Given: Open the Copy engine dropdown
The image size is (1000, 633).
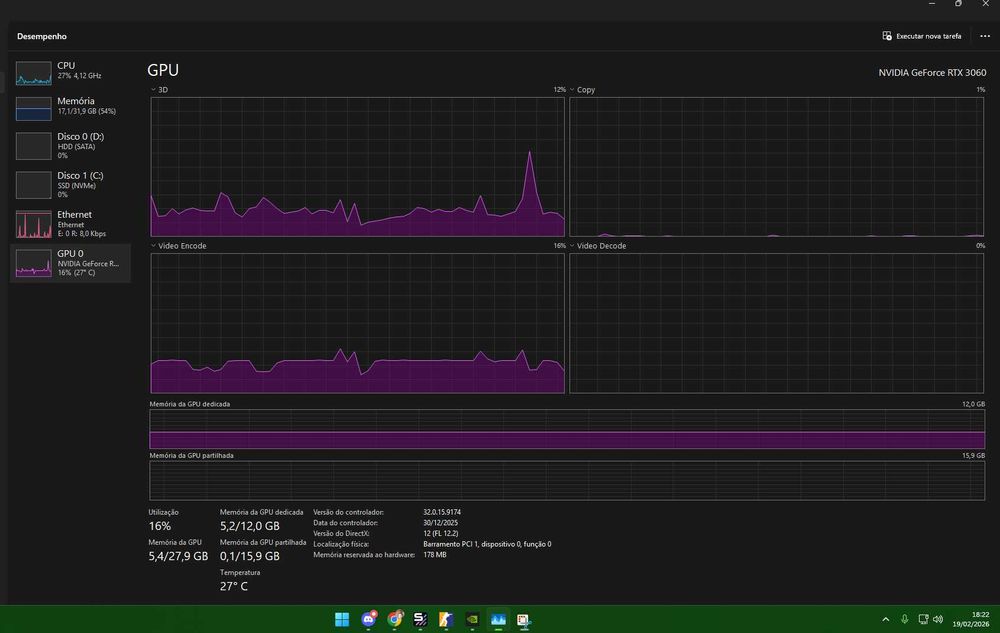Looking at the screenshot, I should coord(582,90).
